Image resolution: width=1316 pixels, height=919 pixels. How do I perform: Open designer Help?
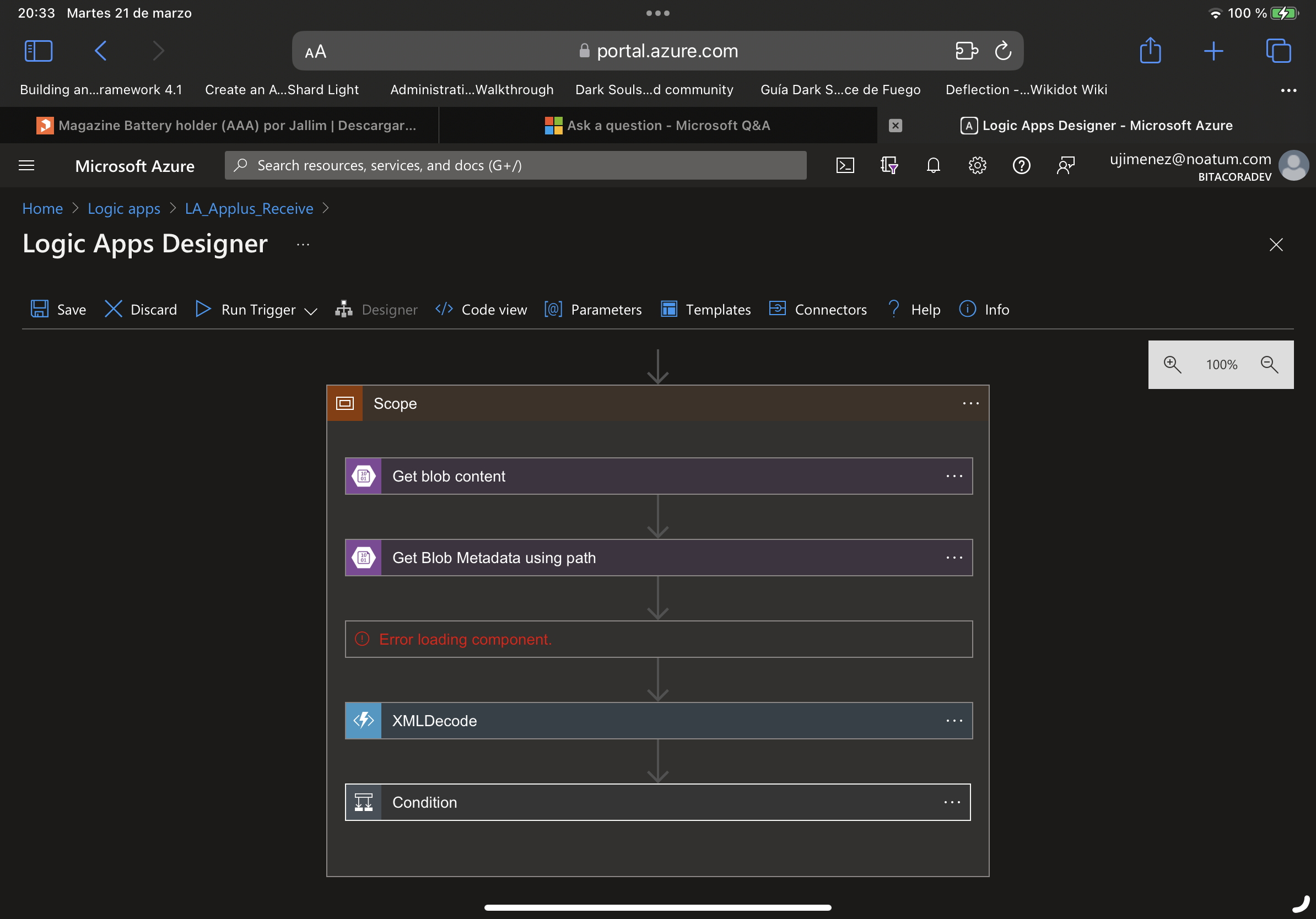pyautogui.click(x=914, y=310)
